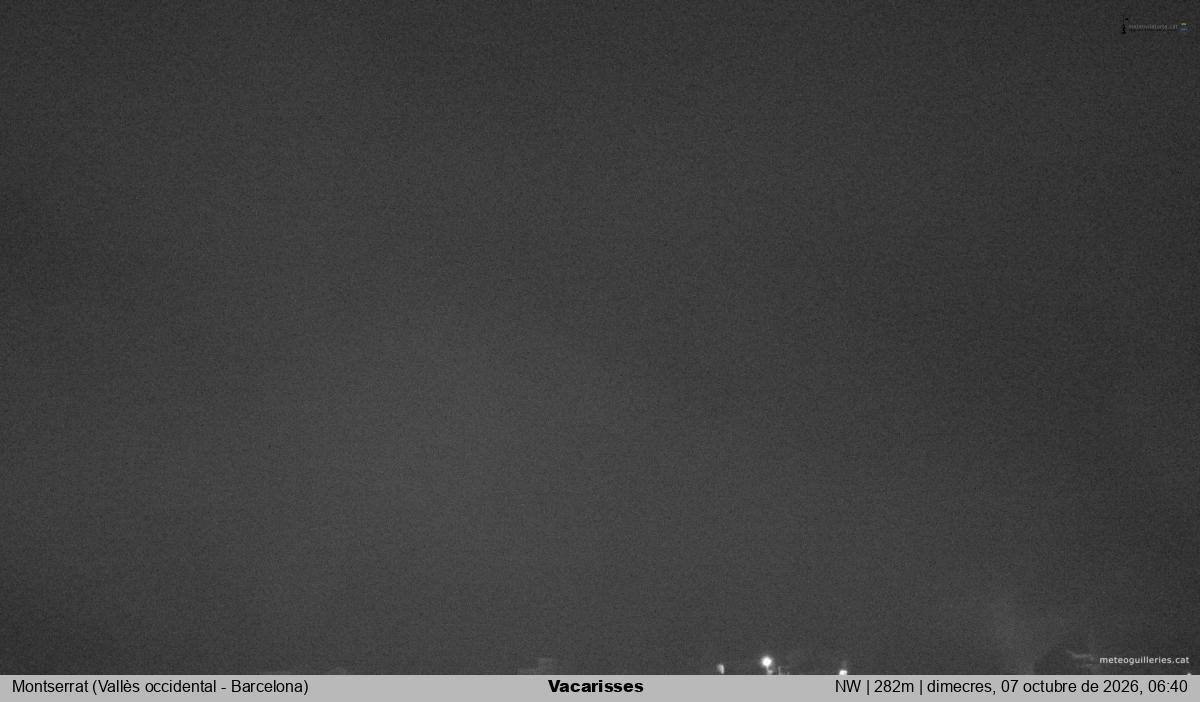This screenshot has width=1200, height=702.
Task: Click the small light right of the bright streetlight
Action: click(843, 671)
